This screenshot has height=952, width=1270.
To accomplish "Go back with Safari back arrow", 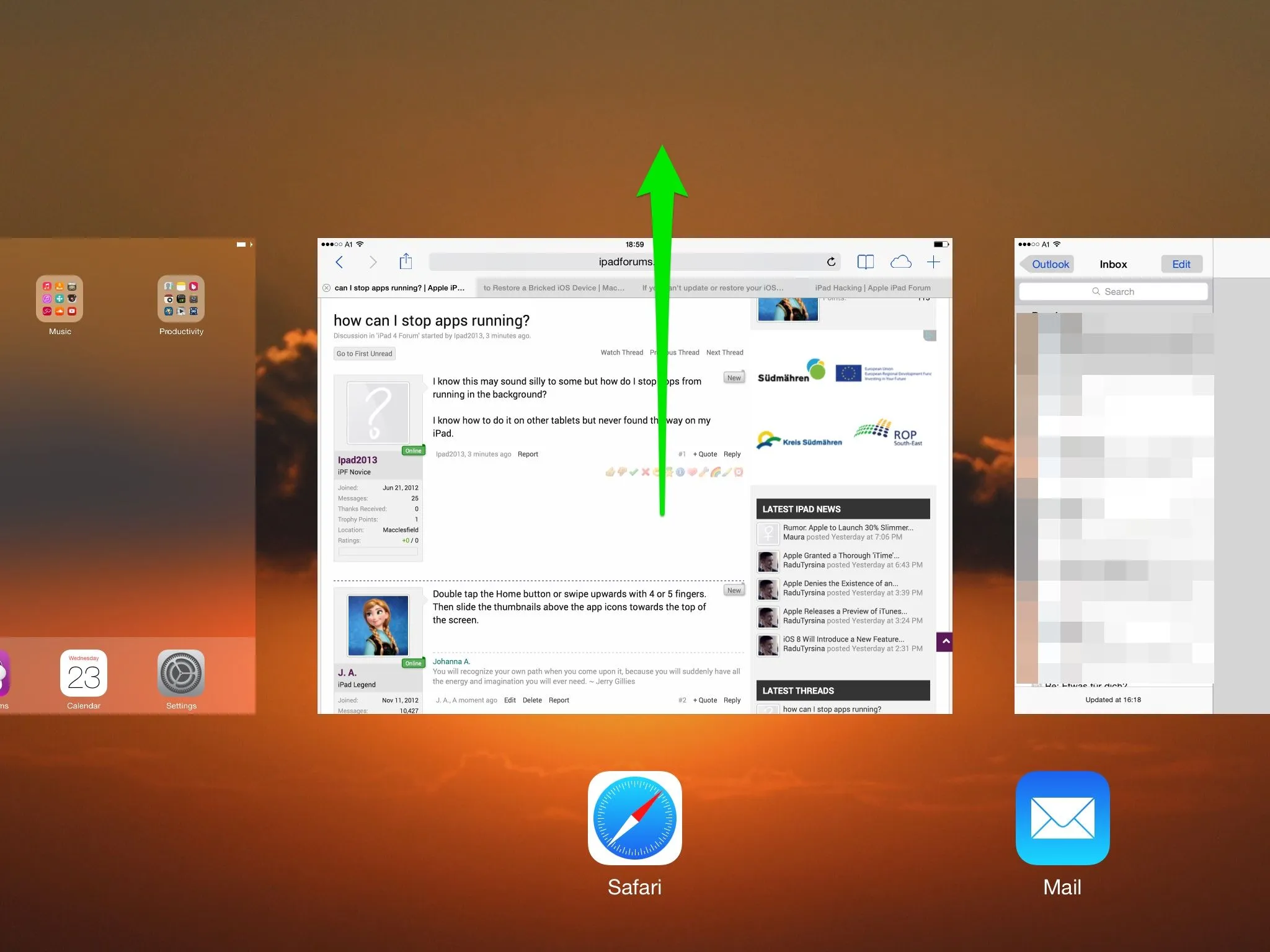I will (339, 262).
